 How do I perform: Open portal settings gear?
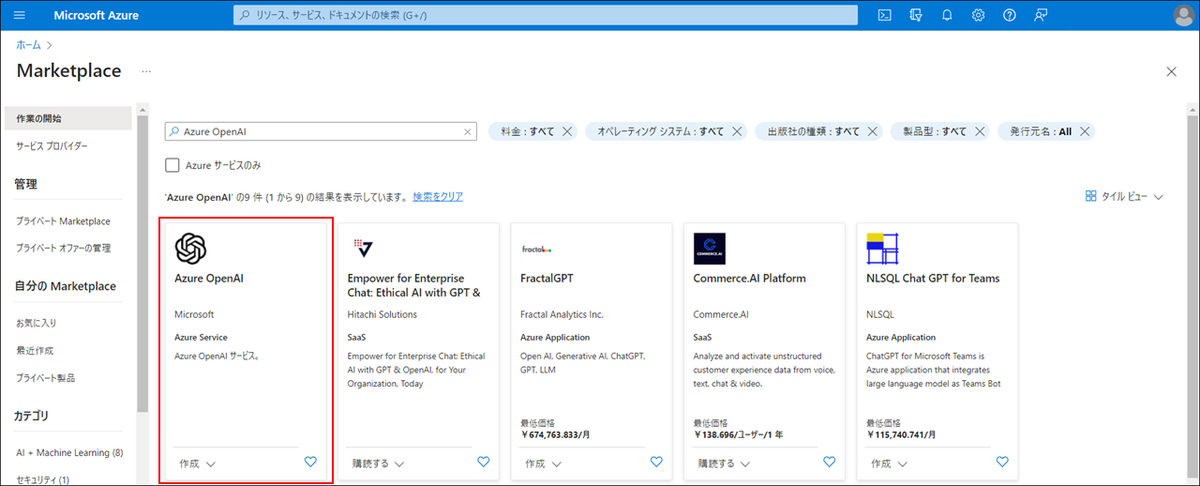click(x=978, y=15)
